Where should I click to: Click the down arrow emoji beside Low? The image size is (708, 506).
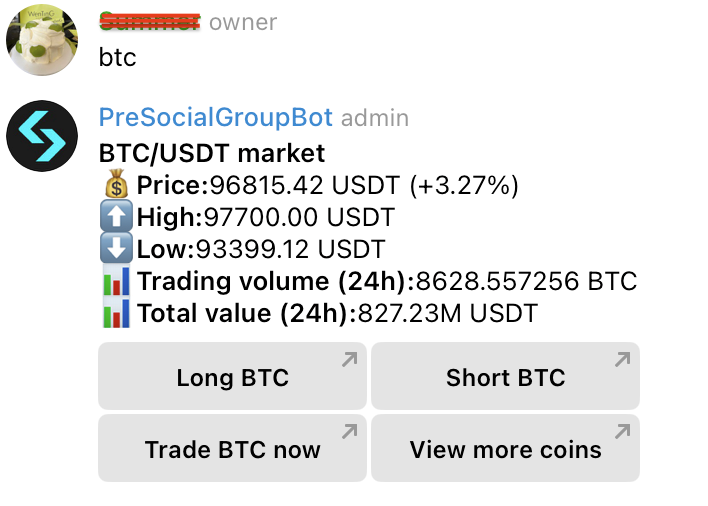116,247
